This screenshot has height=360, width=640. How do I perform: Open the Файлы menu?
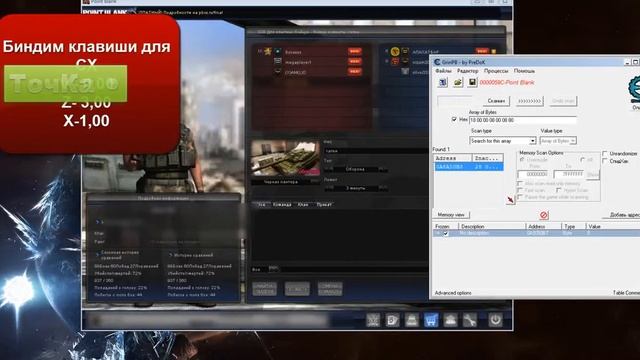pos(443,71)
